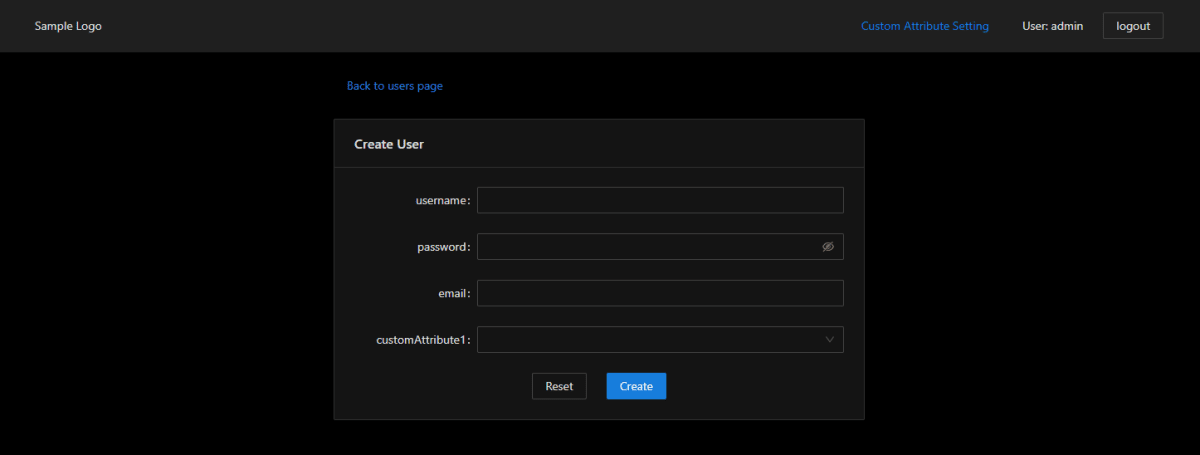Focus the password input field

pos(660,246)
